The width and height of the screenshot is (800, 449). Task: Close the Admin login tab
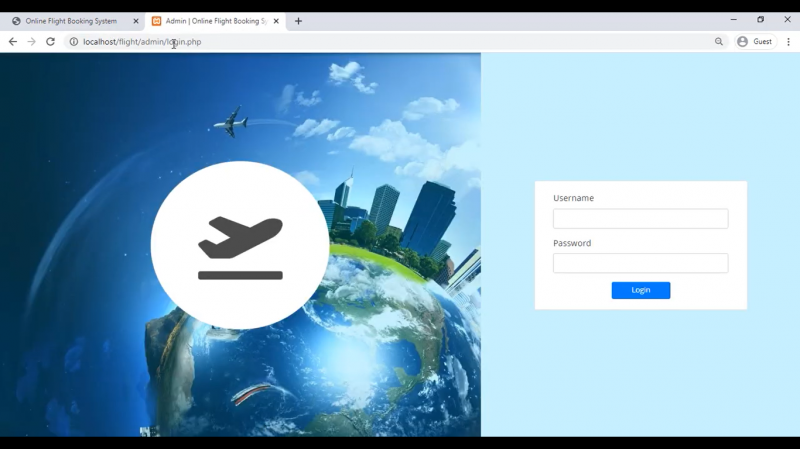276,21
